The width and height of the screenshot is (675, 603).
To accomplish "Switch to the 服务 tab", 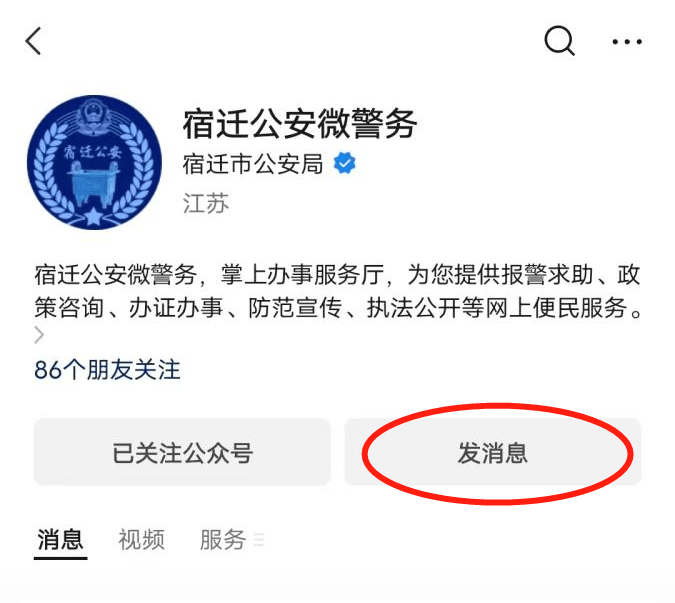I will [223, 539].
